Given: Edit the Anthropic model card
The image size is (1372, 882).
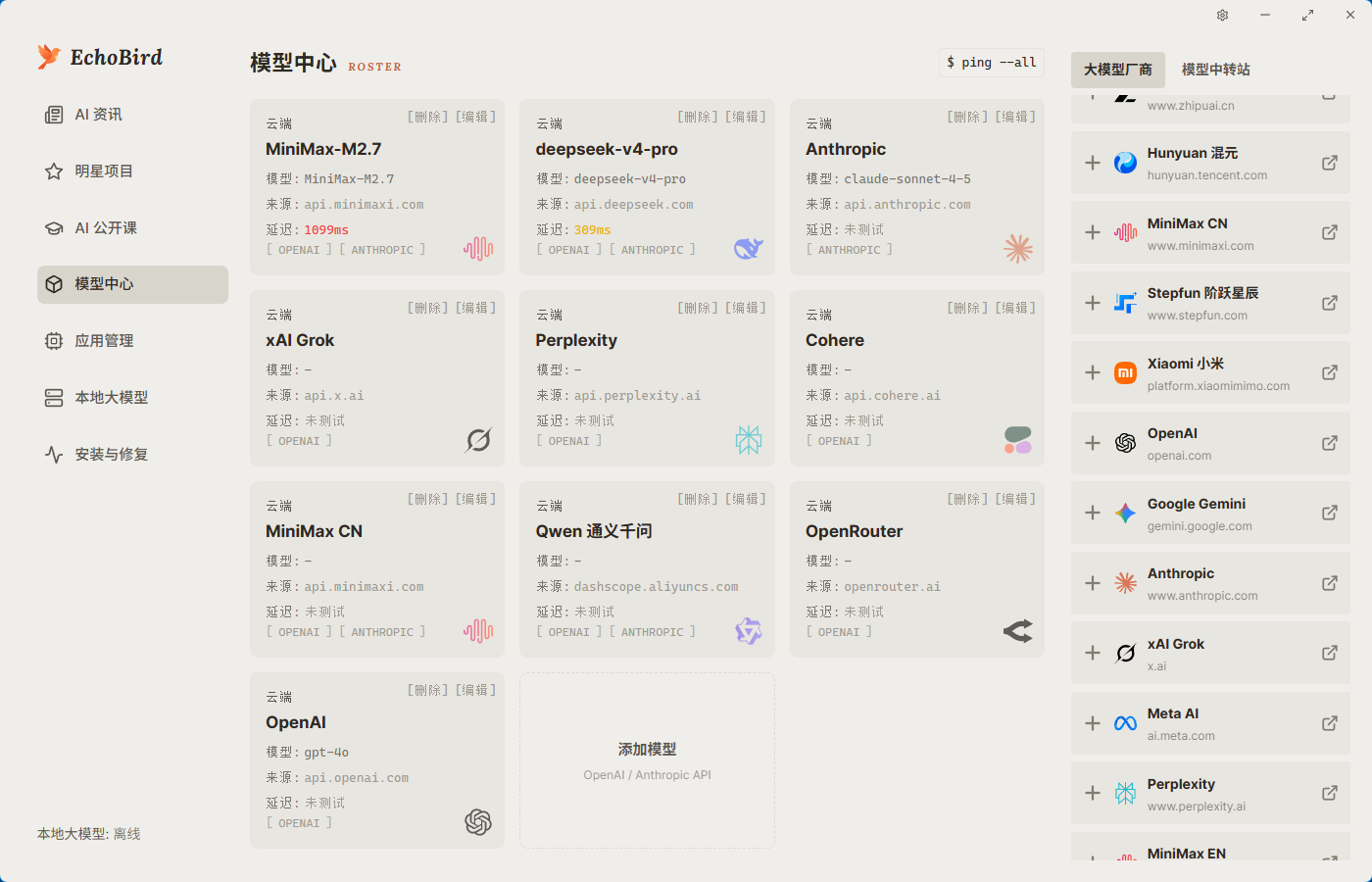Looking at the screenshot, I should (x=1015, y=117).
